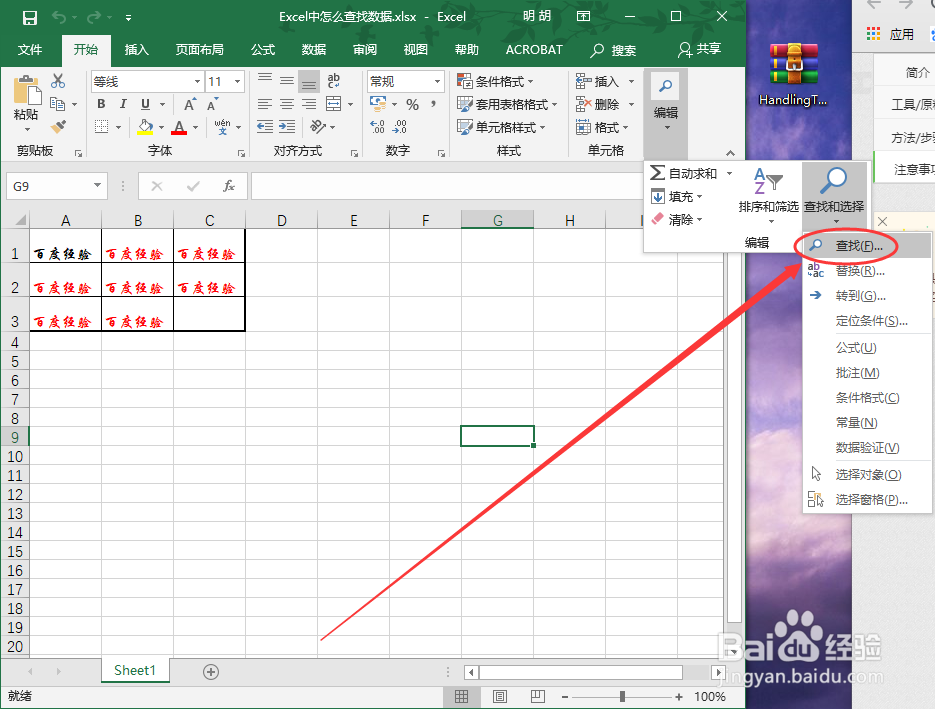Click the Decrease font size icon
Viewport: 935px width, 709px height.
212,104
